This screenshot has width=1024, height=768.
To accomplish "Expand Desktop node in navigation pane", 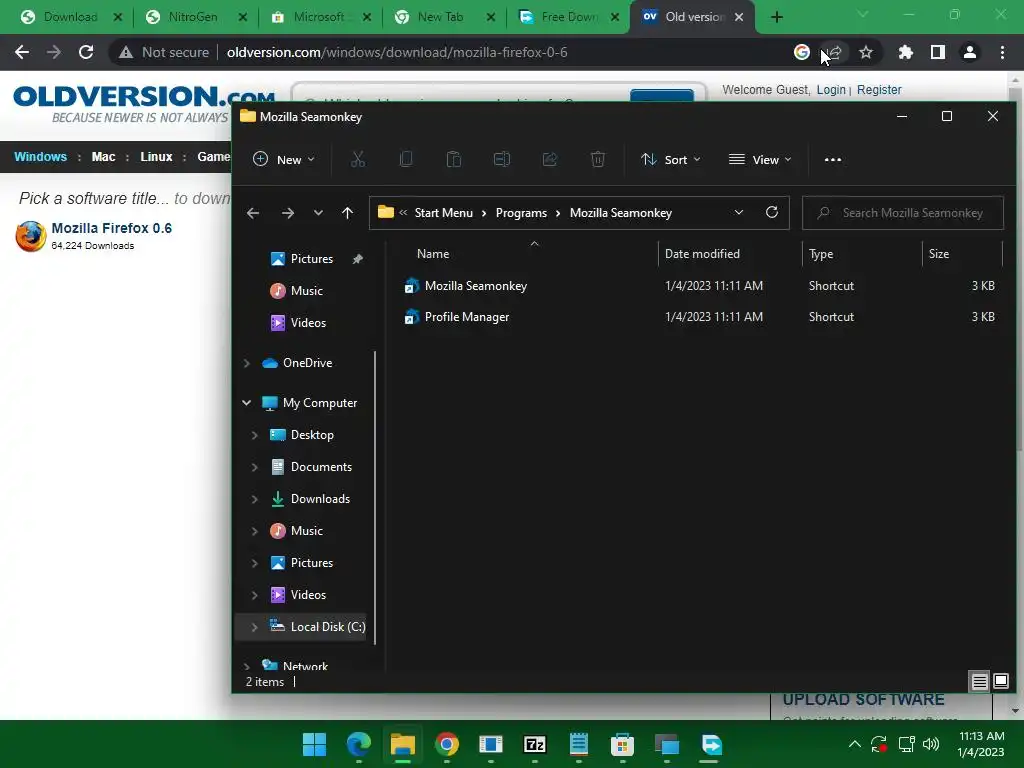I will click(x=255, y=435).
